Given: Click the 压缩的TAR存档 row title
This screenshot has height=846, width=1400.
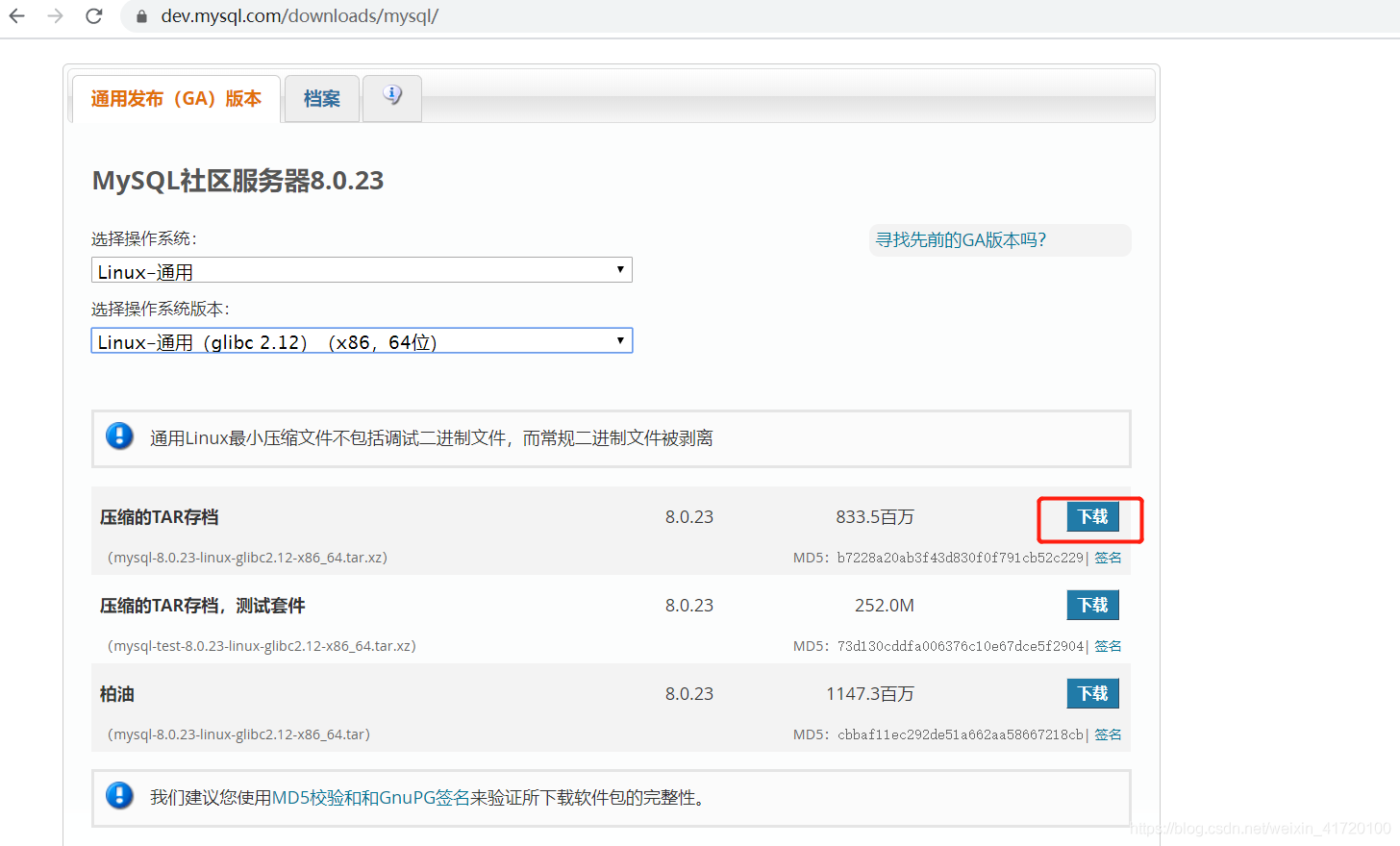Looking at the screenshot, I should 160,517.
